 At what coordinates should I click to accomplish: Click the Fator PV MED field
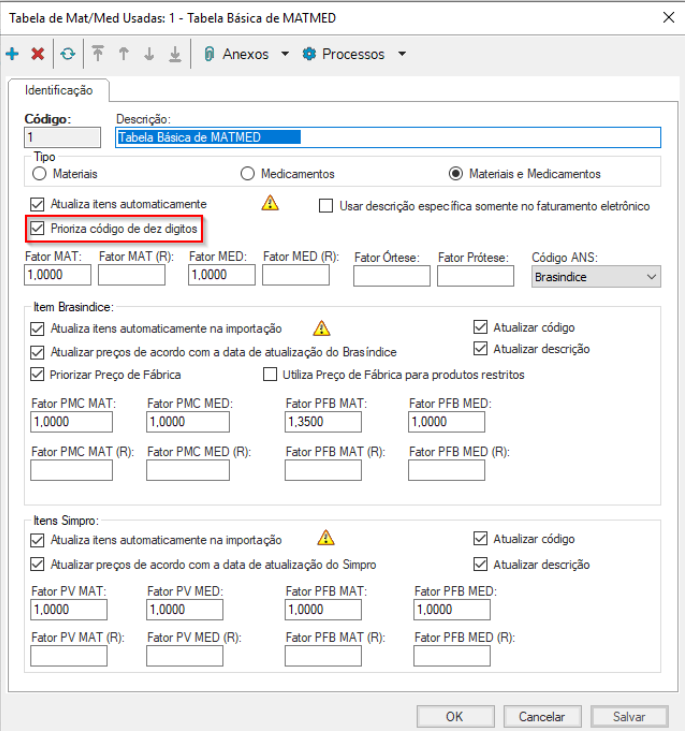coord(185,609)
